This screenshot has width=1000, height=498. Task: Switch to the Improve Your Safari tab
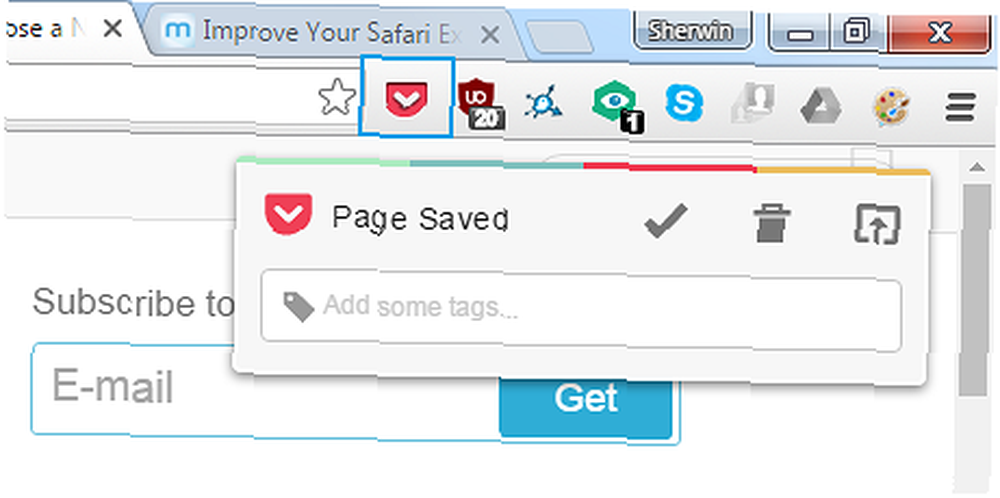pos(332,31)
